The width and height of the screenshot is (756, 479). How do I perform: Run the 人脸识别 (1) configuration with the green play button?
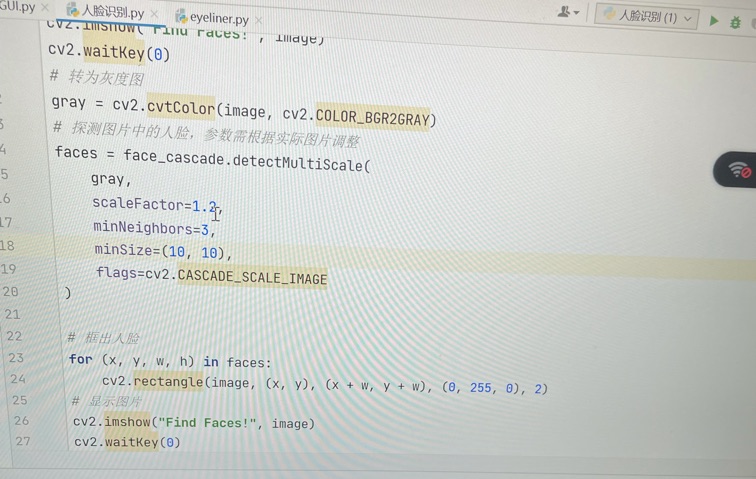tap(714, 21)
